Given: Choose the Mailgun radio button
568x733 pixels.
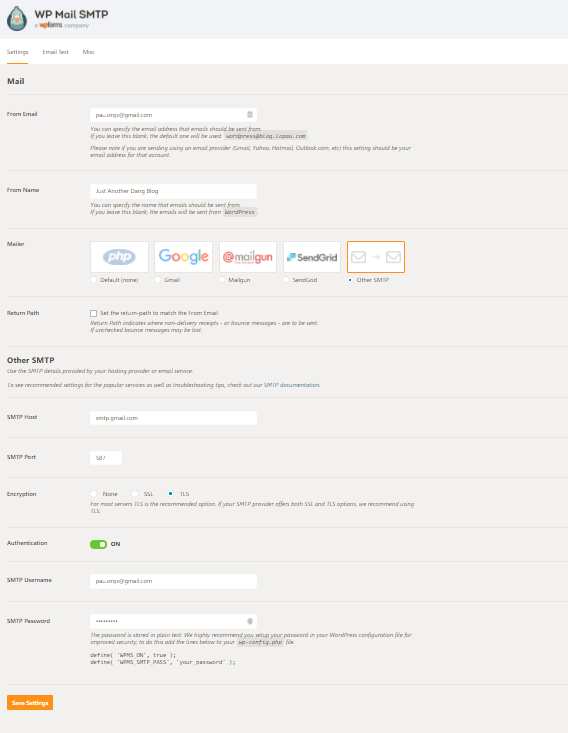Looking at the screenshot, I should [x=222, y=280].
